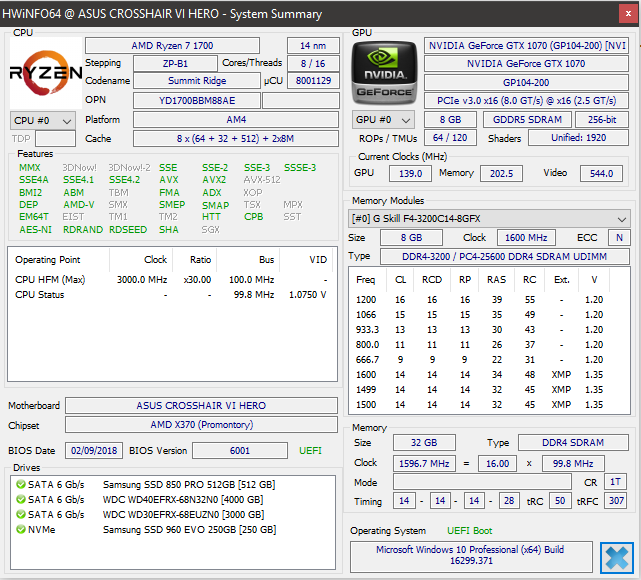Click the GDDR5 SDRAM field
This screenshot has width=641, height=580.
(x=527, y=120)
